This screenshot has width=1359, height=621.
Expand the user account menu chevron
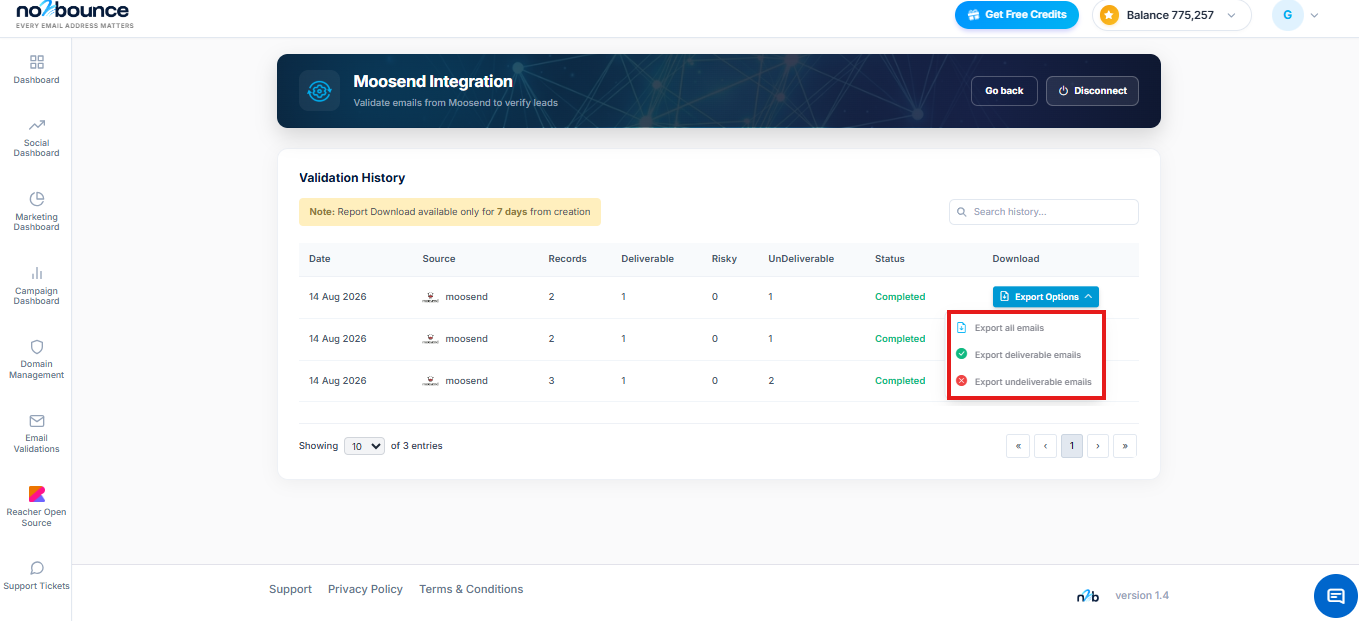(1314, 15)
